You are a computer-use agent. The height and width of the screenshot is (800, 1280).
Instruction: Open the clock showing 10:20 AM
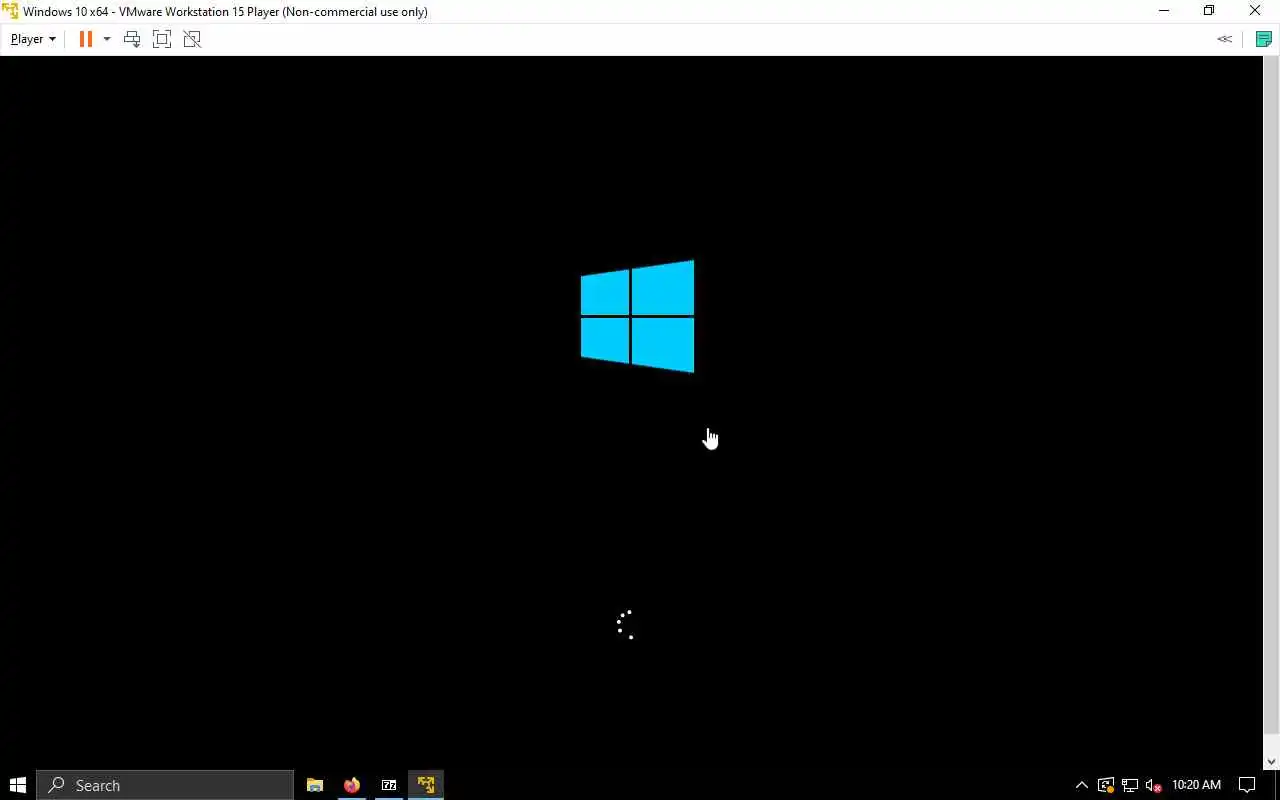[1196, 785]
